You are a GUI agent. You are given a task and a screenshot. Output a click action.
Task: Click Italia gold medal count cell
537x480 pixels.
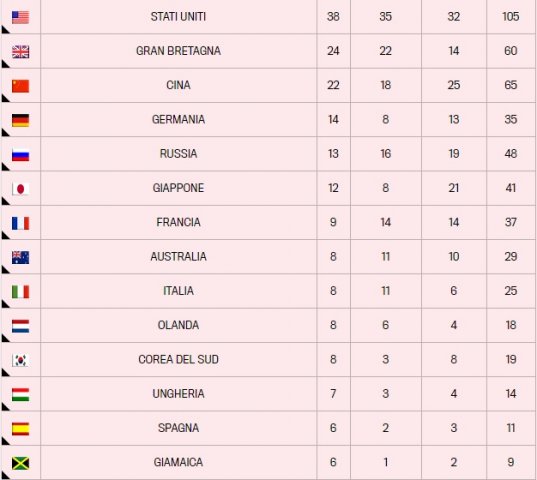333,291
